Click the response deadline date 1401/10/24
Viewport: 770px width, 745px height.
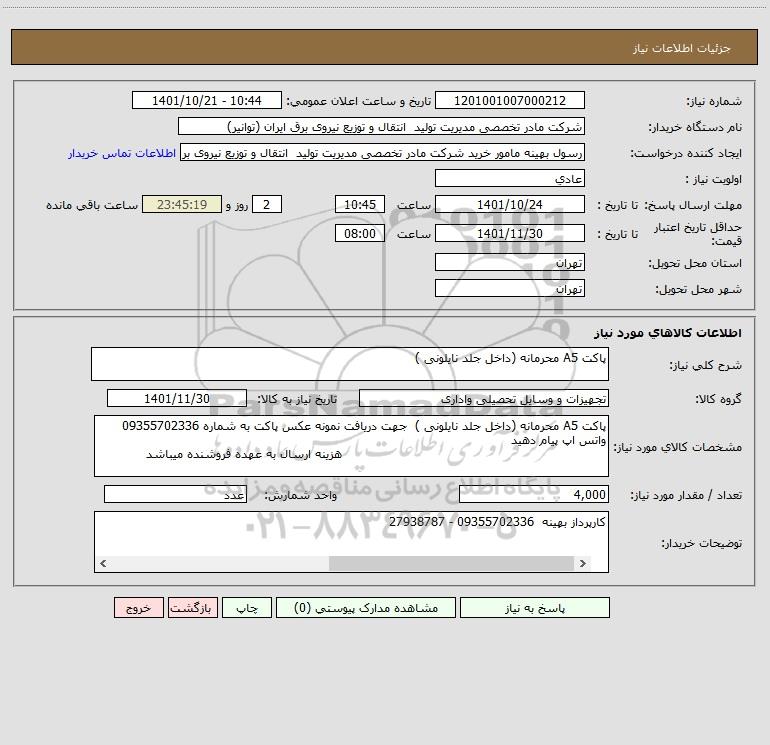pyautogui.click(x=510, y=204)
